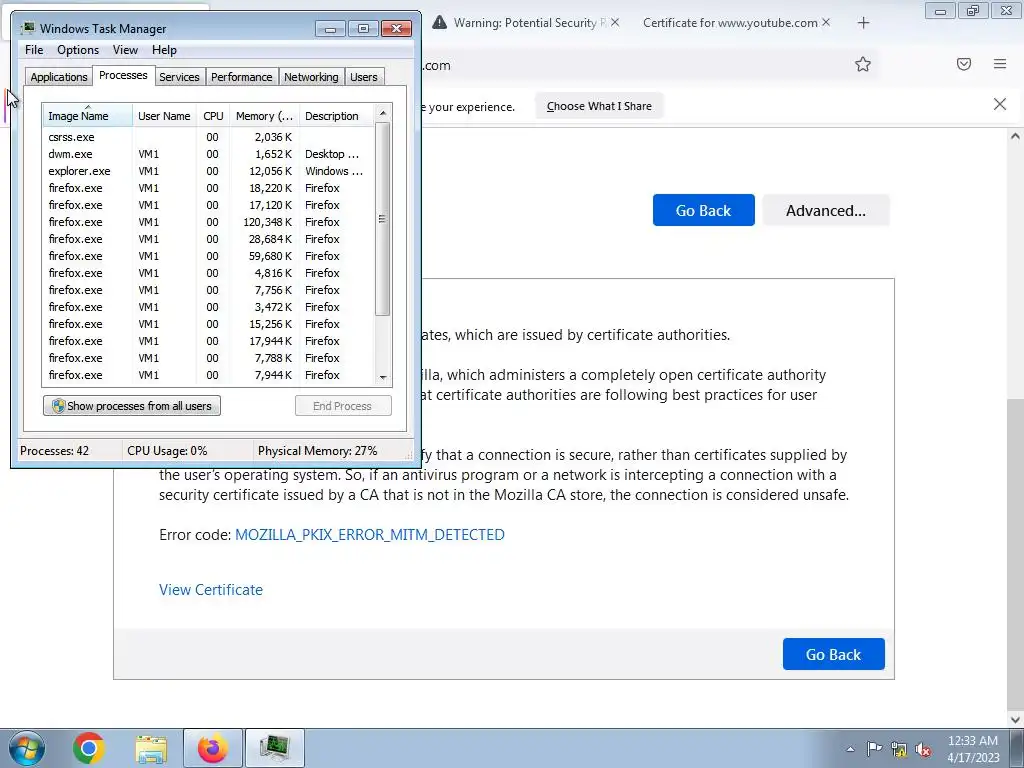The width and height of the screenshot is (1024, 768).
Task: Click the muted volume tray icon
Action: pos(923,750)
